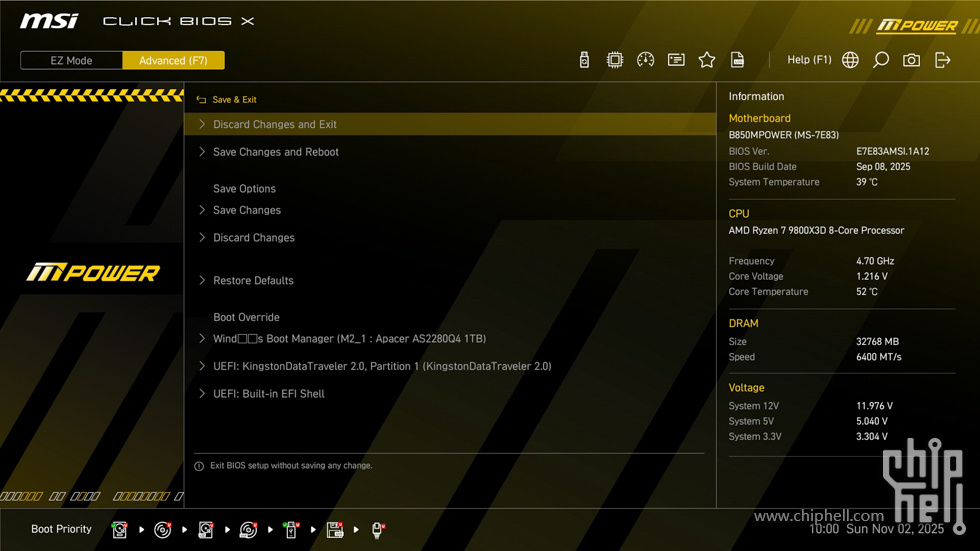Screen dimensions: 980x551
Task: Click the search magnifier icon
Action: [x=881, y=60]
